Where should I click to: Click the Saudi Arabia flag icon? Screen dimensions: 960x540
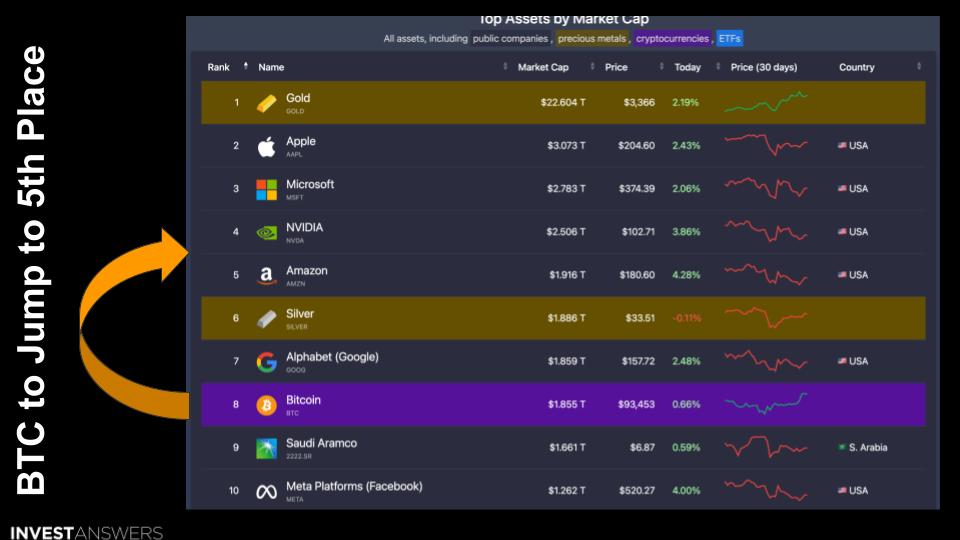[842, 448]
